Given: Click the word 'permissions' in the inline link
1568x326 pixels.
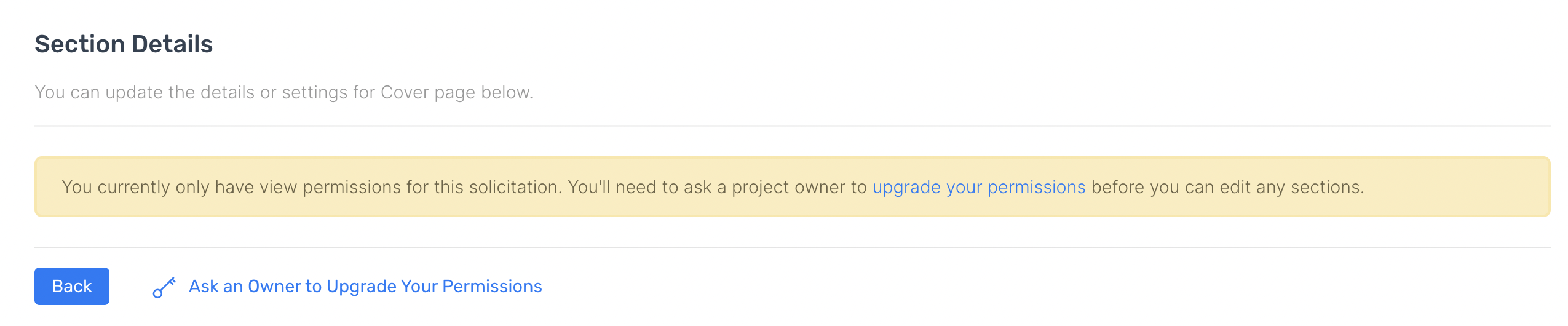Looking at the screenshot, I should [1036, 187].
